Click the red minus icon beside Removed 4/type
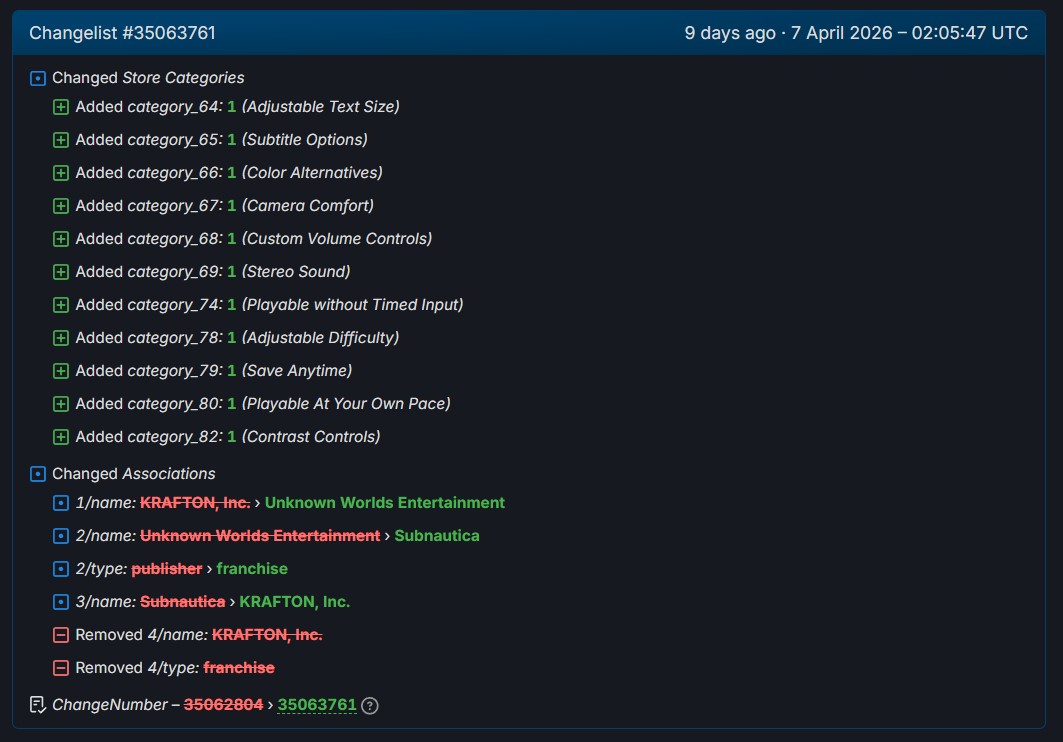Screen dimensions: 1063x742 61,668
